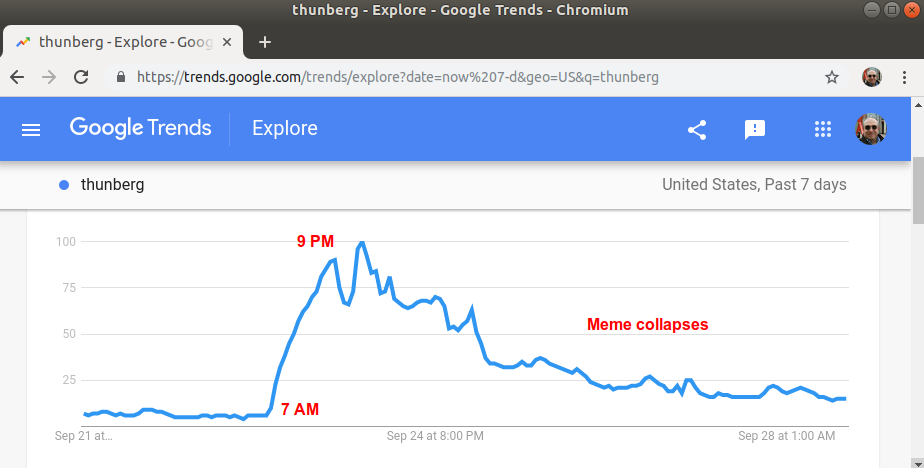Click the Google Trends logo
The height and width of the screenshot is (468, 924).
(x=140, y=128)
